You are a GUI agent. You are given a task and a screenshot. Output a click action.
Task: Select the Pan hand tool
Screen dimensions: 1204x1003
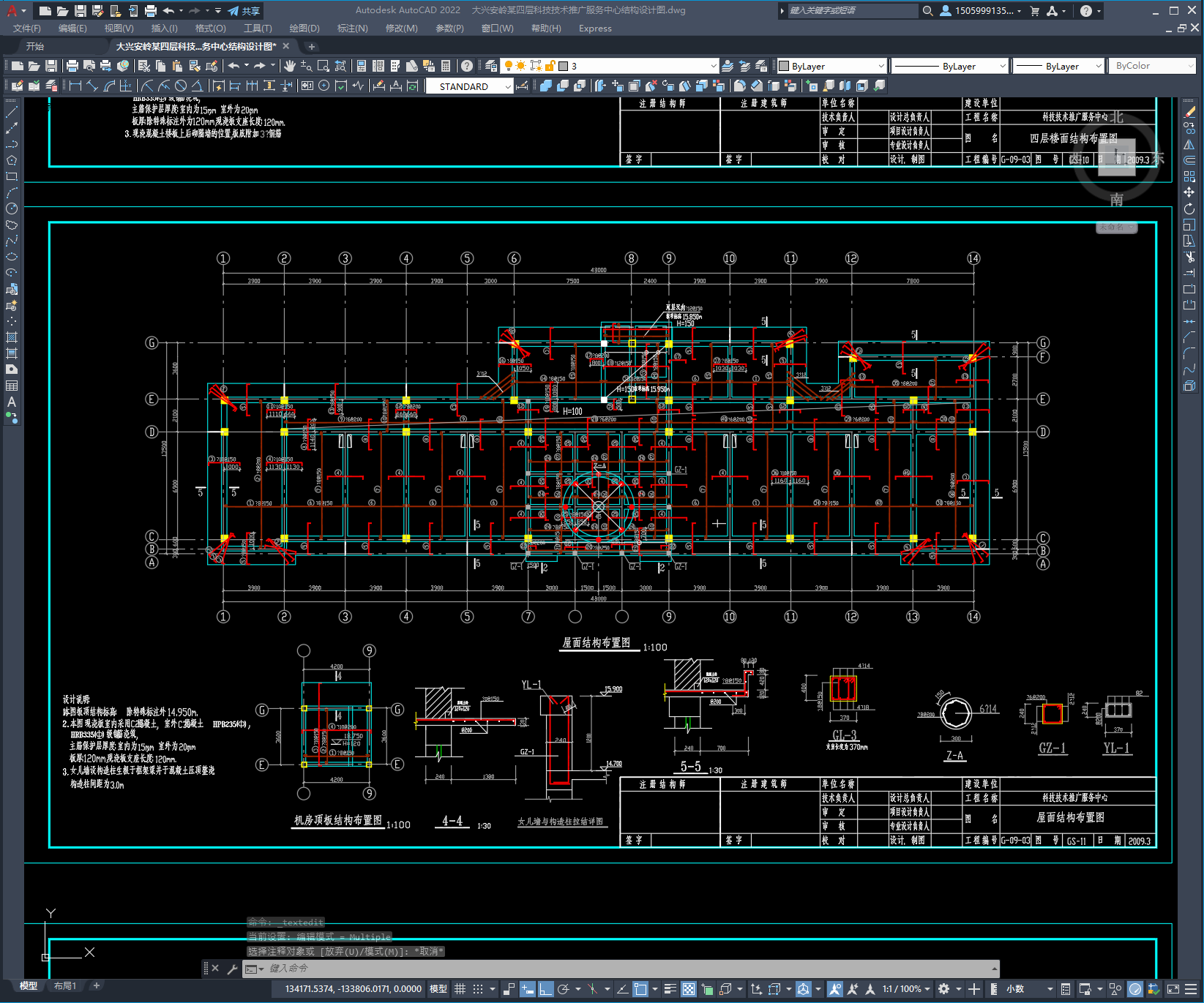(x=290, y=66)
